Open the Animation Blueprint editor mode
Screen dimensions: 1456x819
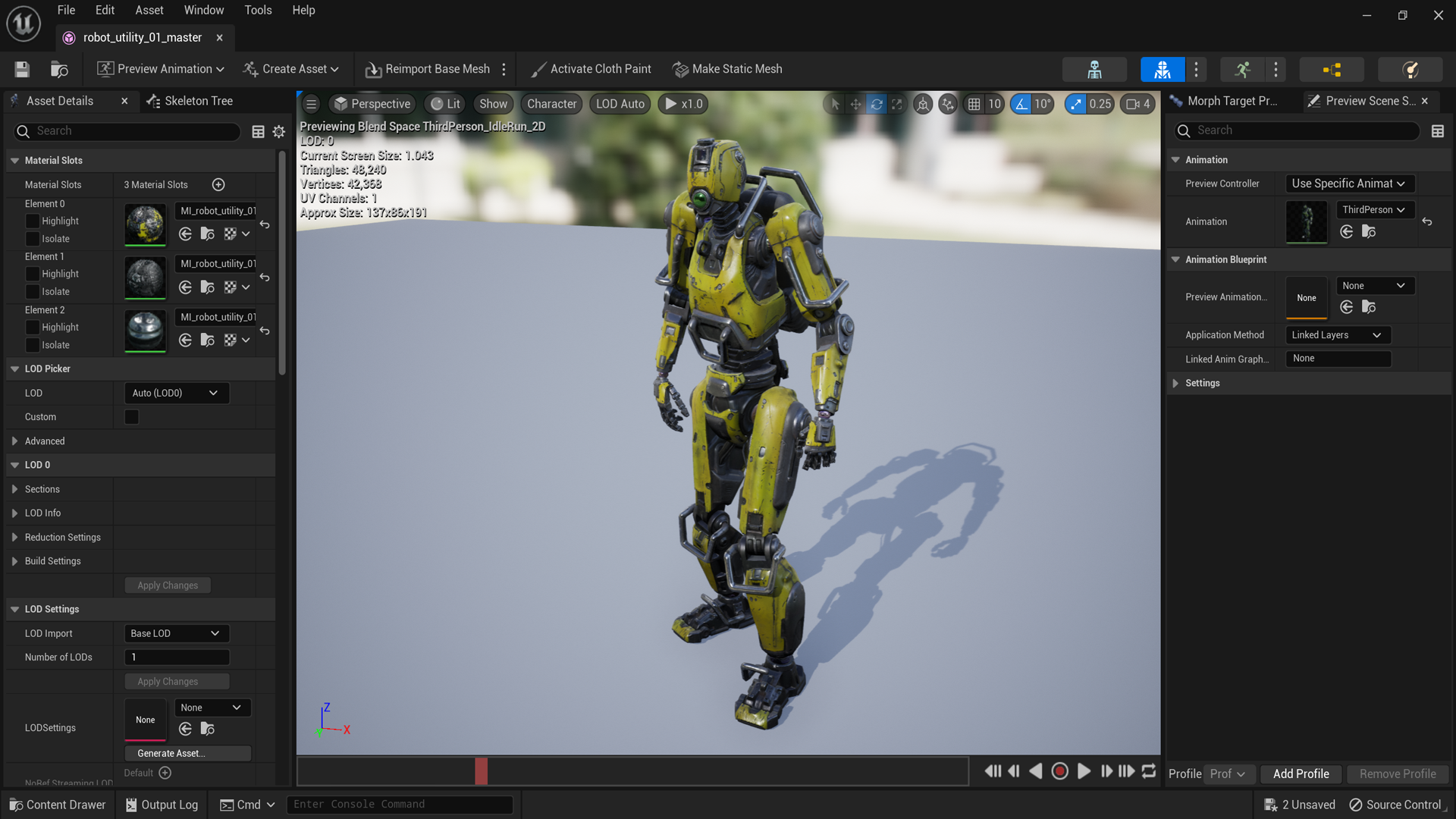[x=1332, y=69]
